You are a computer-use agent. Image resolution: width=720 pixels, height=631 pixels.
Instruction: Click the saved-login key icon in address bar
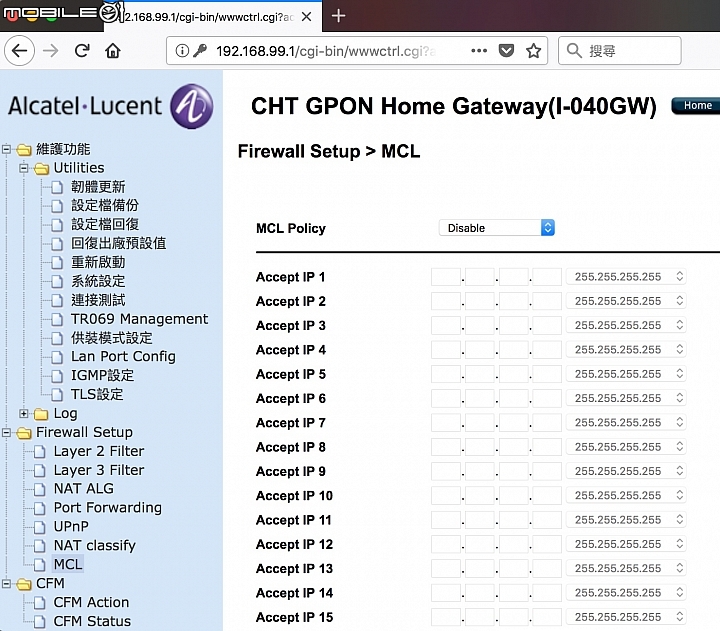(x=200, y=51)
